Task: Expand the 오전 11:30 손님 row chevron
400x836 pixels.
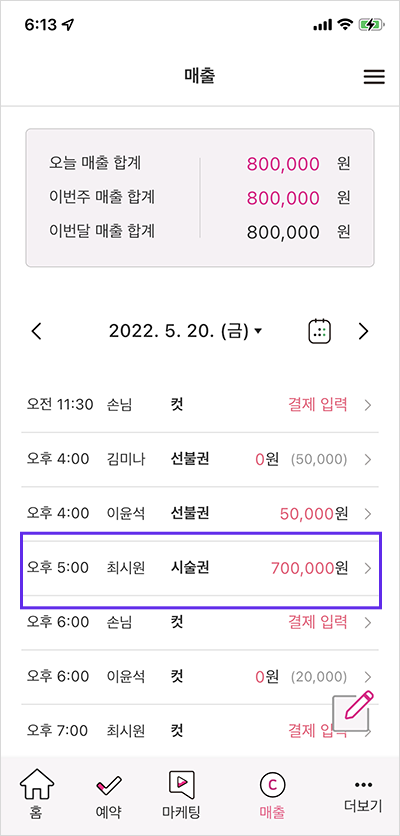Action: [367, 406]
